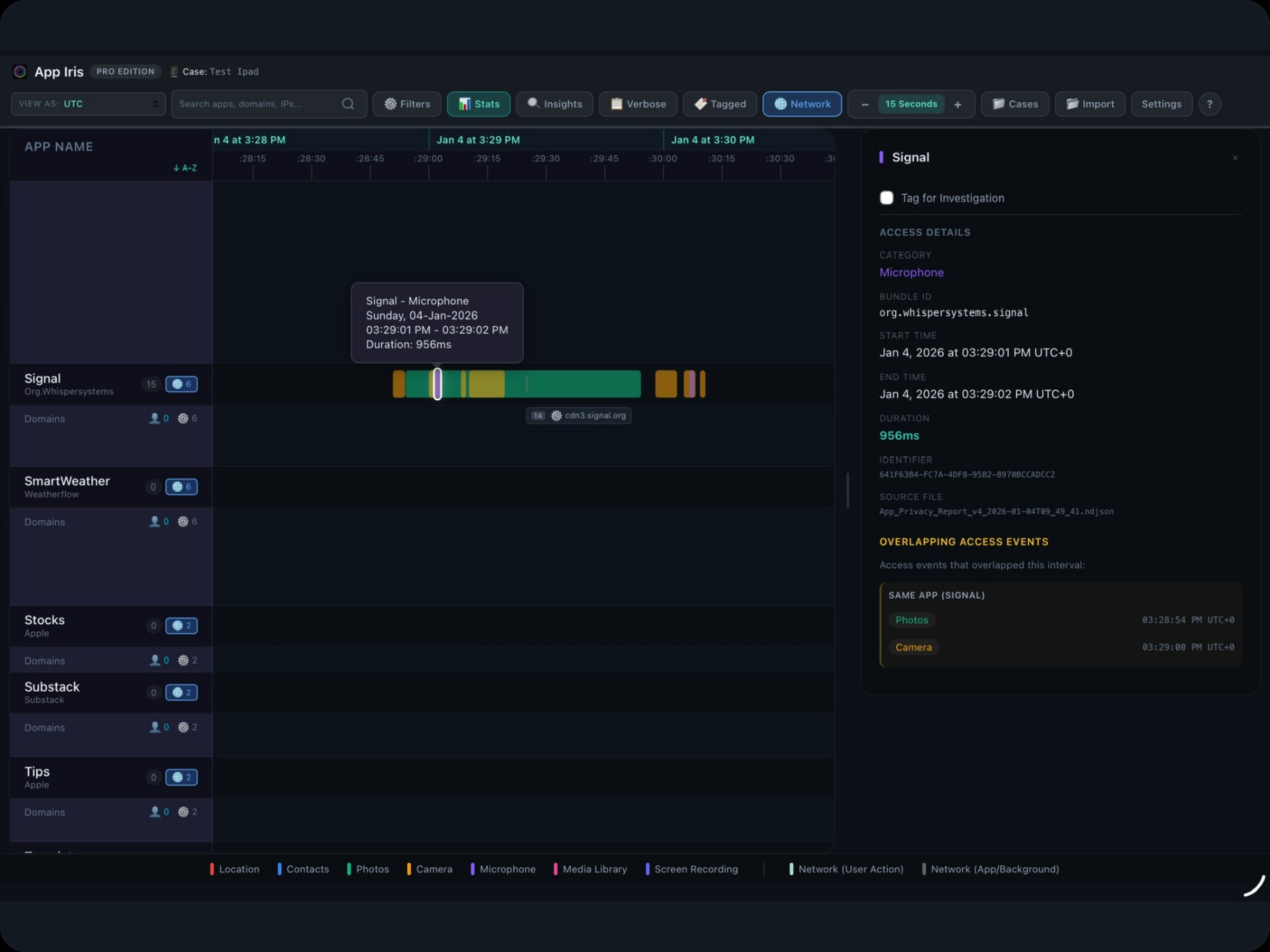Open the Cases manager

[1015, 104]
